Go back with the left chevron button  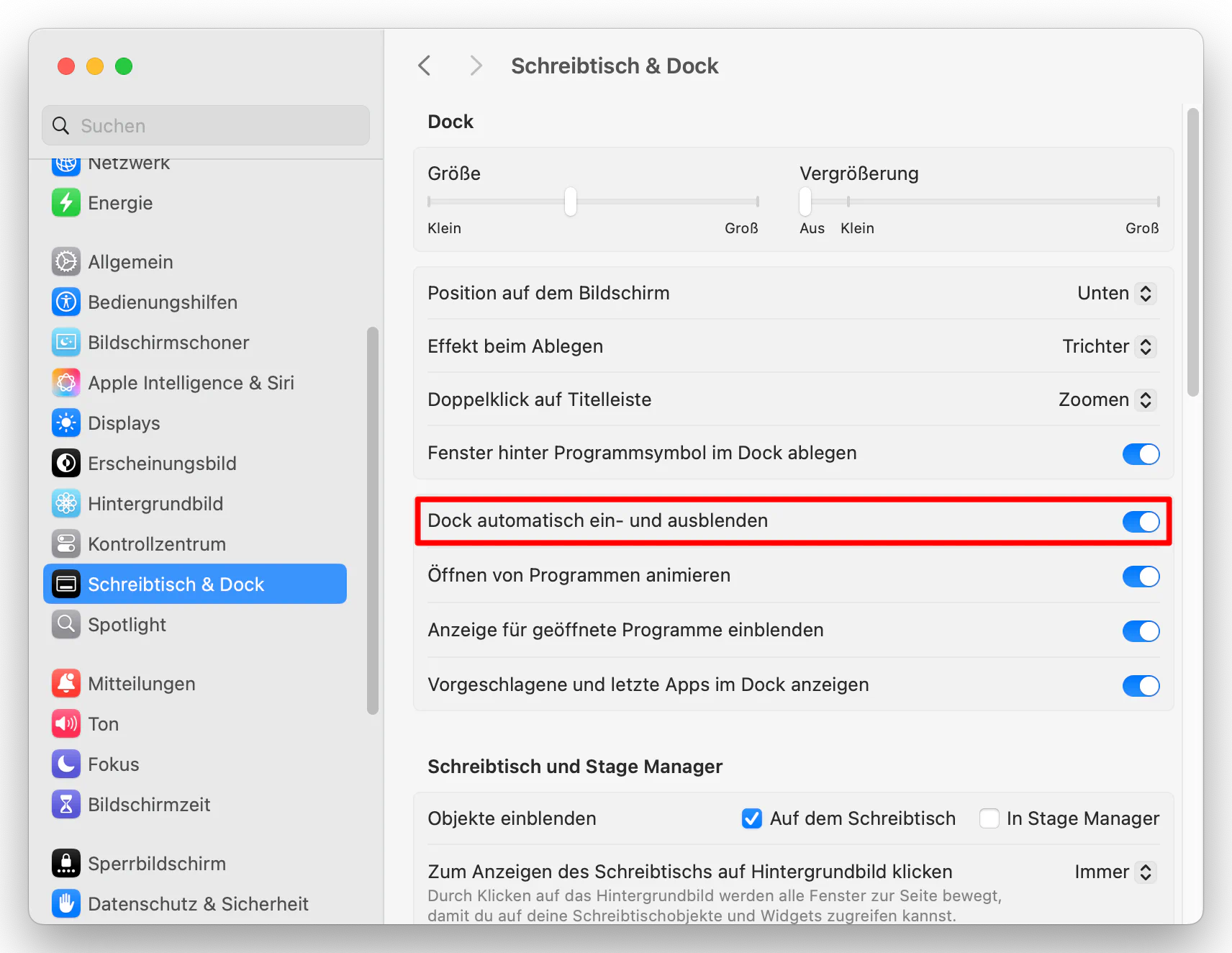pos(425,66)
